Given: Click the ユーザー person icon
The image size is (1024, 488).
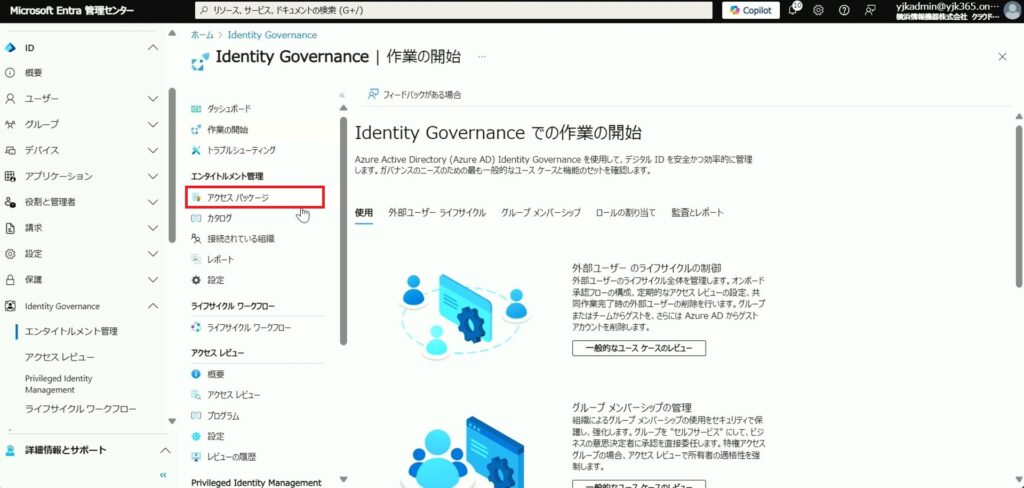Looking at the screenshot, I should point(10,99).
